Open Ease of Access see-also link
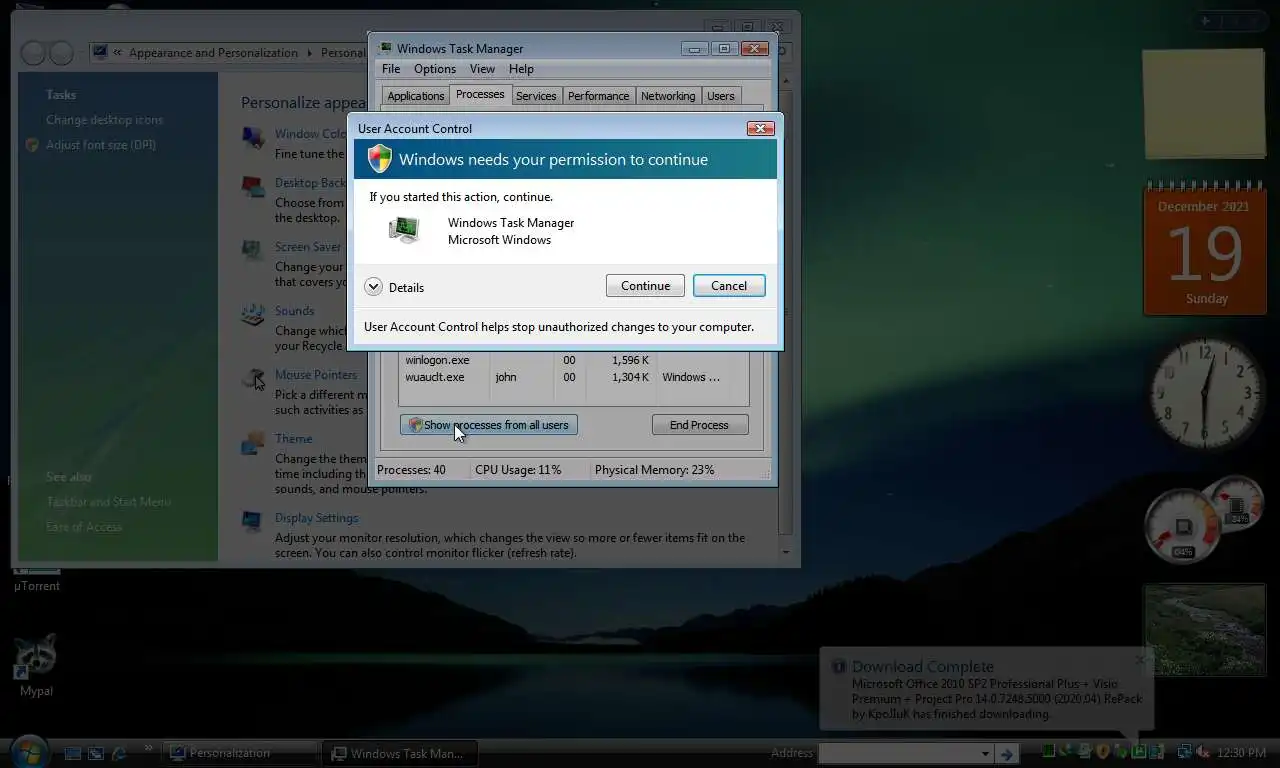This screenshot has width=1280, height=768. [x=84, y=527]
